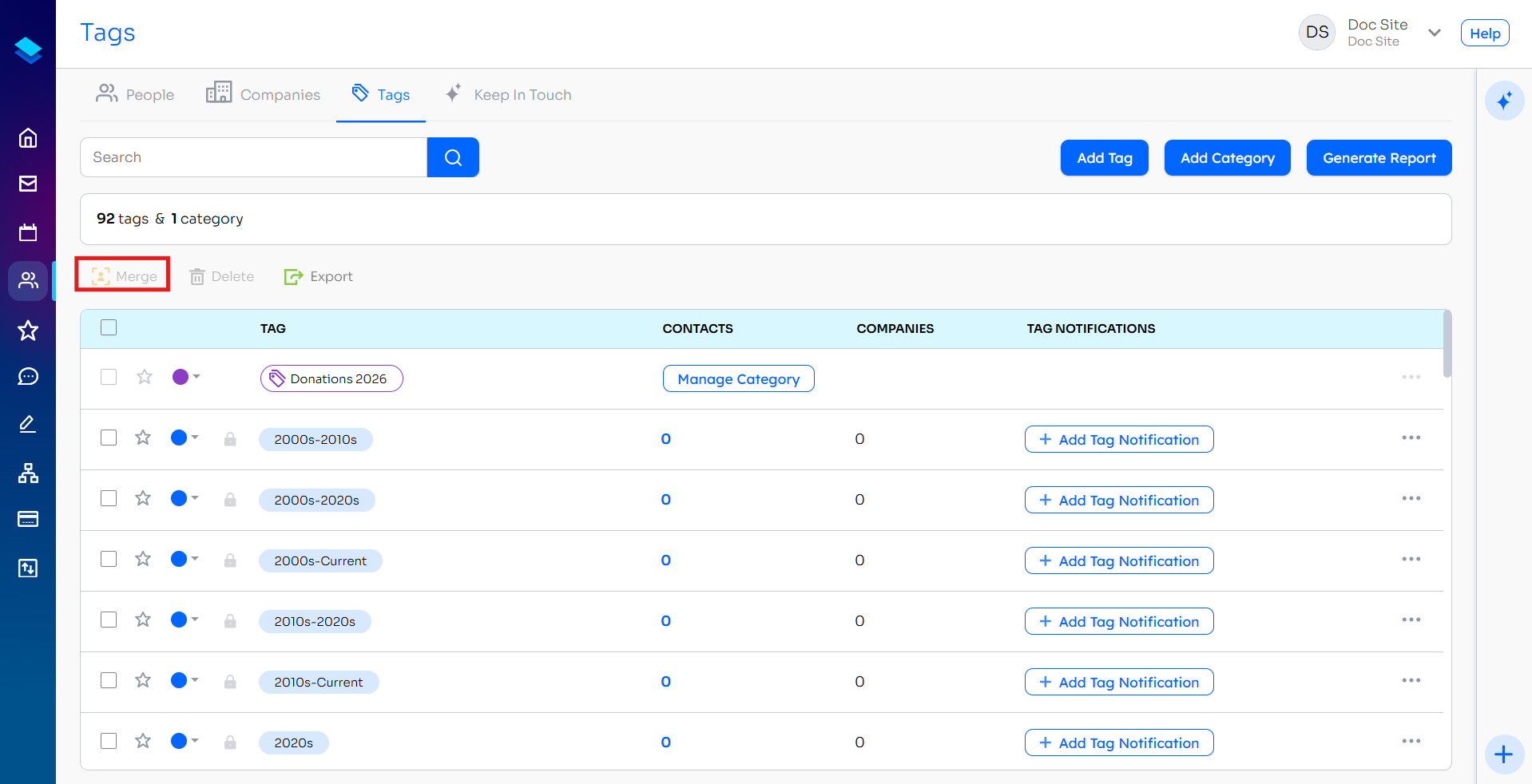1532x784 pixels.
Task: Star the 2020s tag
Action: pyautogui.click(x=143, y=741)
